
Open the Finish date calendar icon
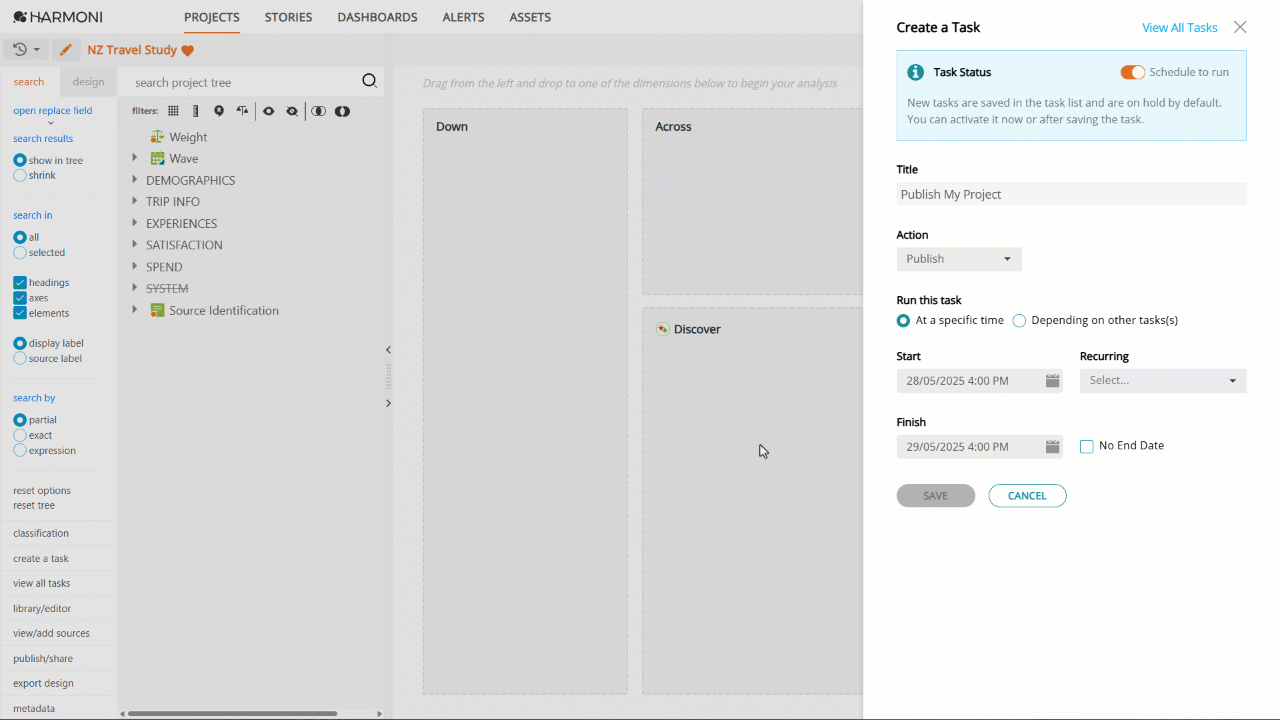tap(1052, 447)
